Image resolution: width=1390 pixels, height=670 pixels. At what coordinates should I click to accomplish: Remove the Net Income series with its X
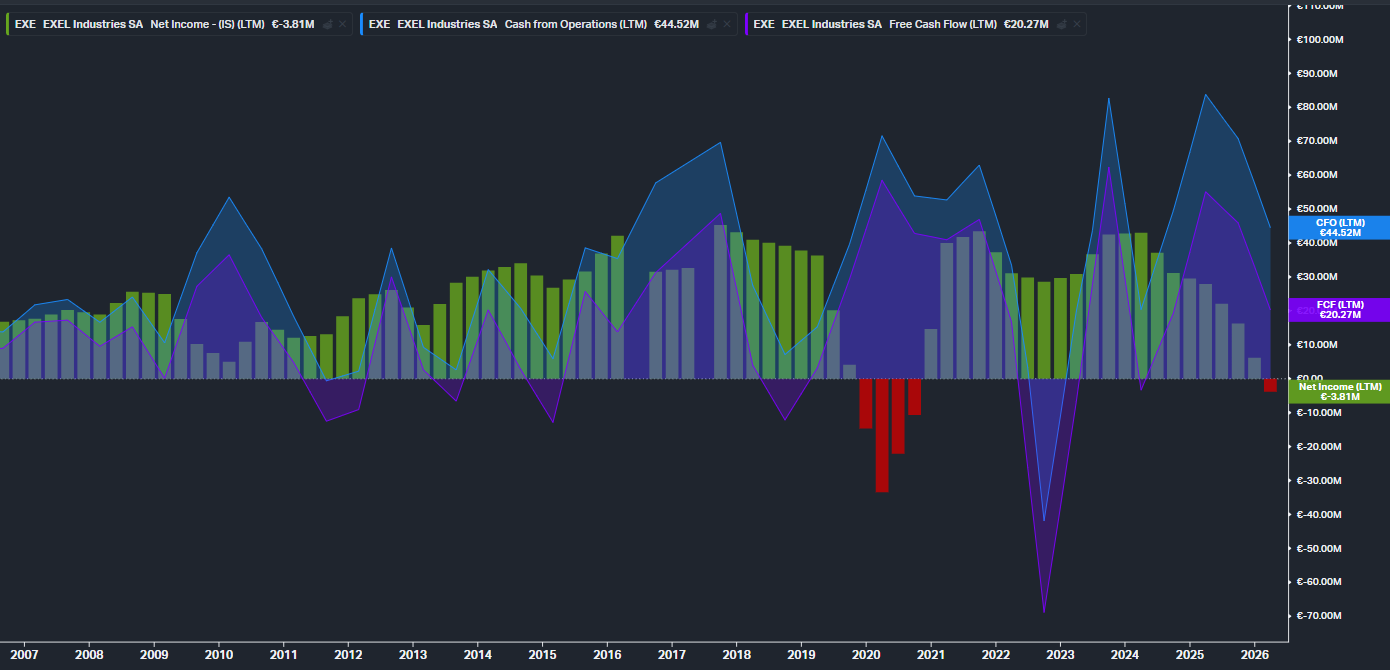click(x=343, y=24)
